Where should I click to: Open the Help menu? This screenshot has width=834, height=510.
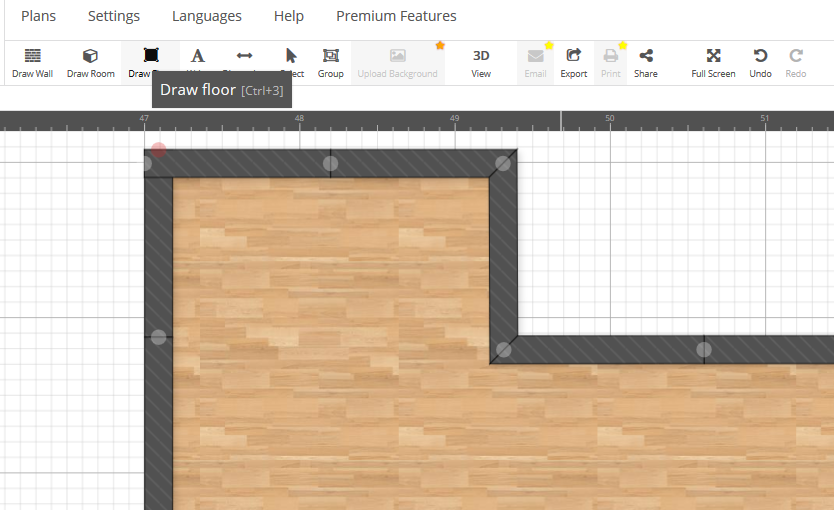289,16
